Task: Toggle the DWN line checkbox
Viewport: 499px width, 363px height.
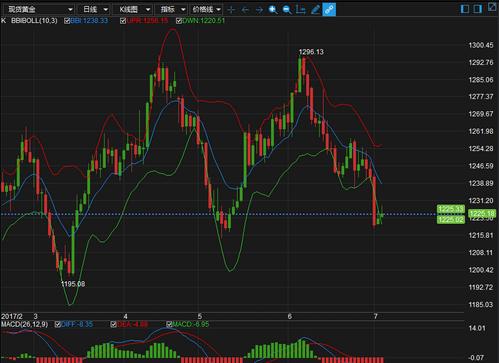Action: click(179, 21)
